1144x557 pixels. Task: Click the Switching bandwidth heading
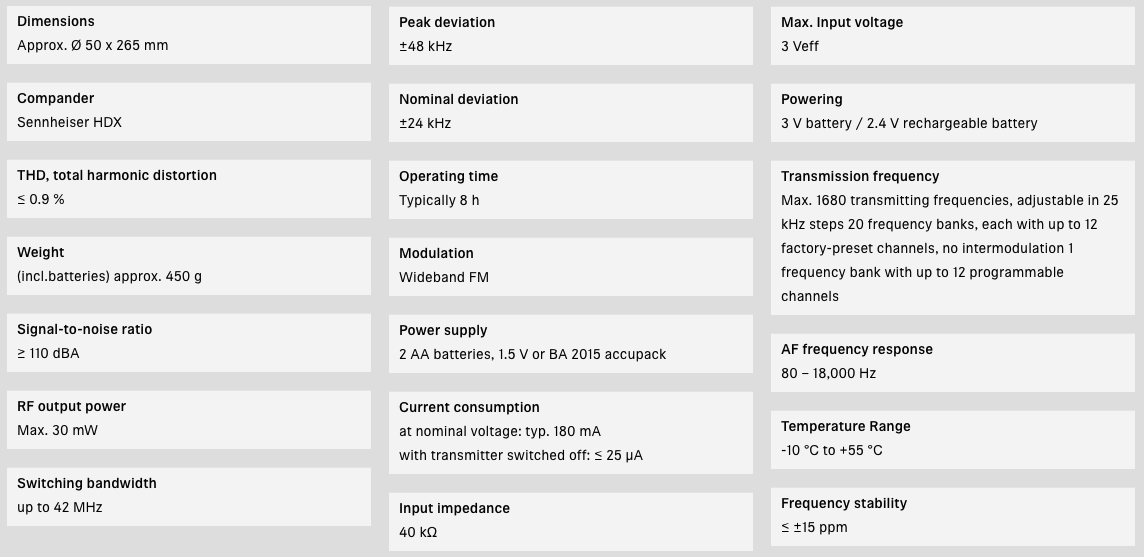click(x=87, y=483)
